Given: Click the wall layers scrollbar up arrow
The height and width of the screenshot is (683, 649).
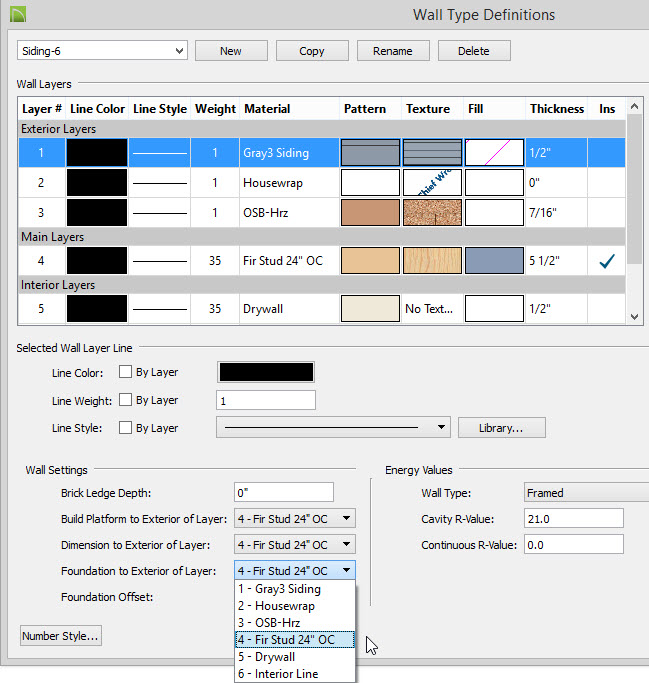Looking at the screenshot, I should 635,106.
